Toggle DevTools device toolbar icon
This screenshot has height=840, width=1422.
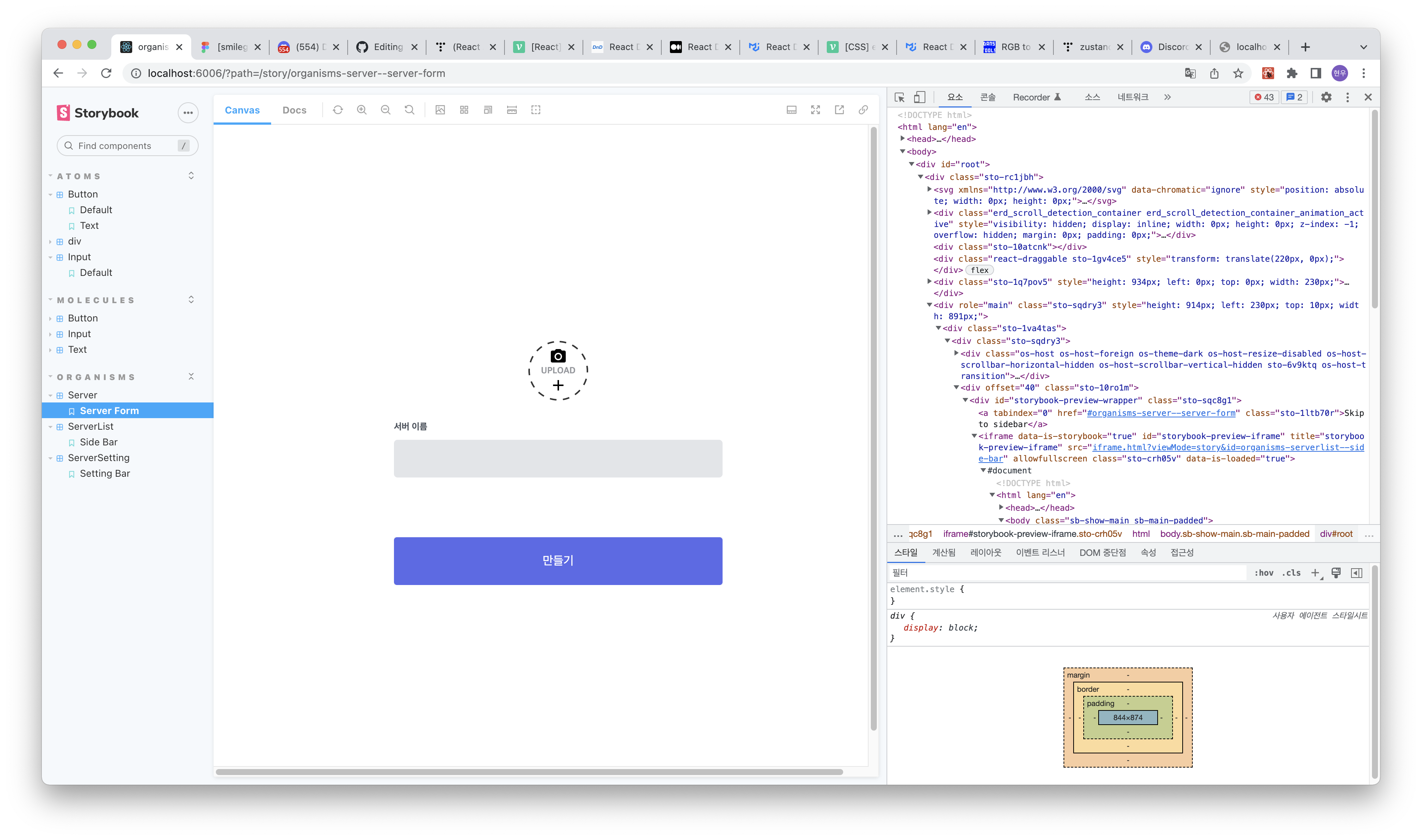[x=920, y=97]
